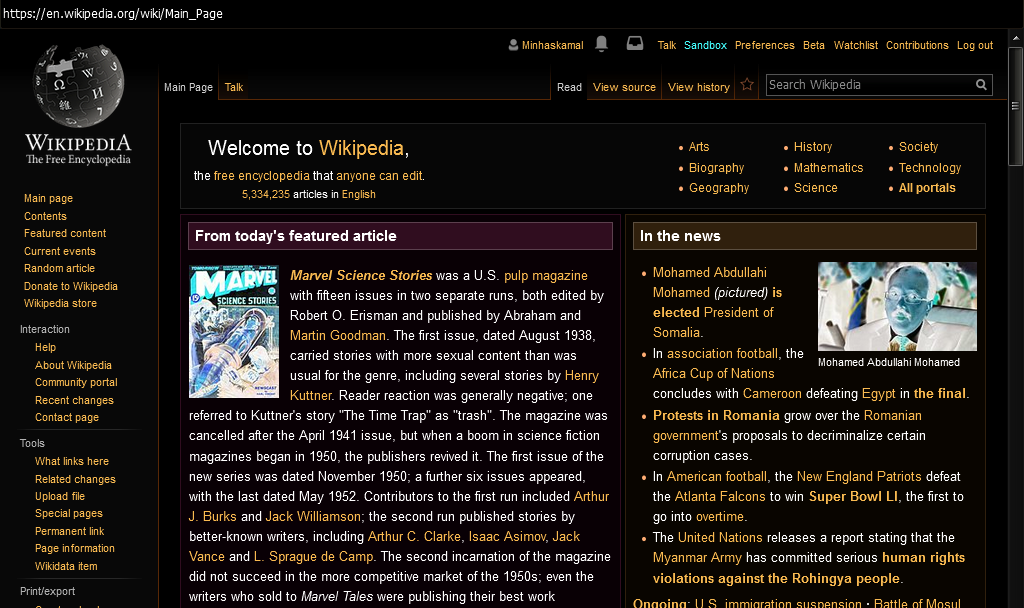Open Donate to Wikipedia link
1024x608 pixels.
coord(71,286)
